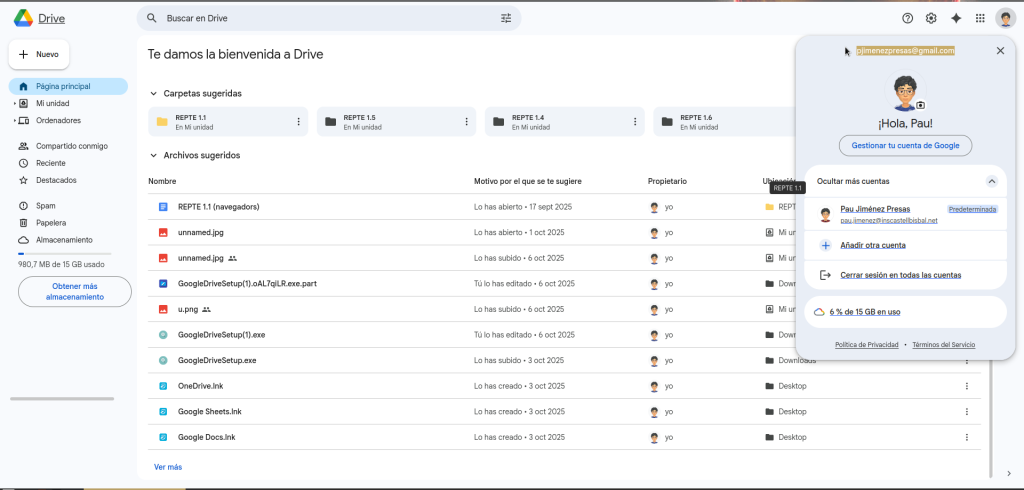
Task: Open more options for REPTE 1.1 folder
Action: tap(298, 122)
